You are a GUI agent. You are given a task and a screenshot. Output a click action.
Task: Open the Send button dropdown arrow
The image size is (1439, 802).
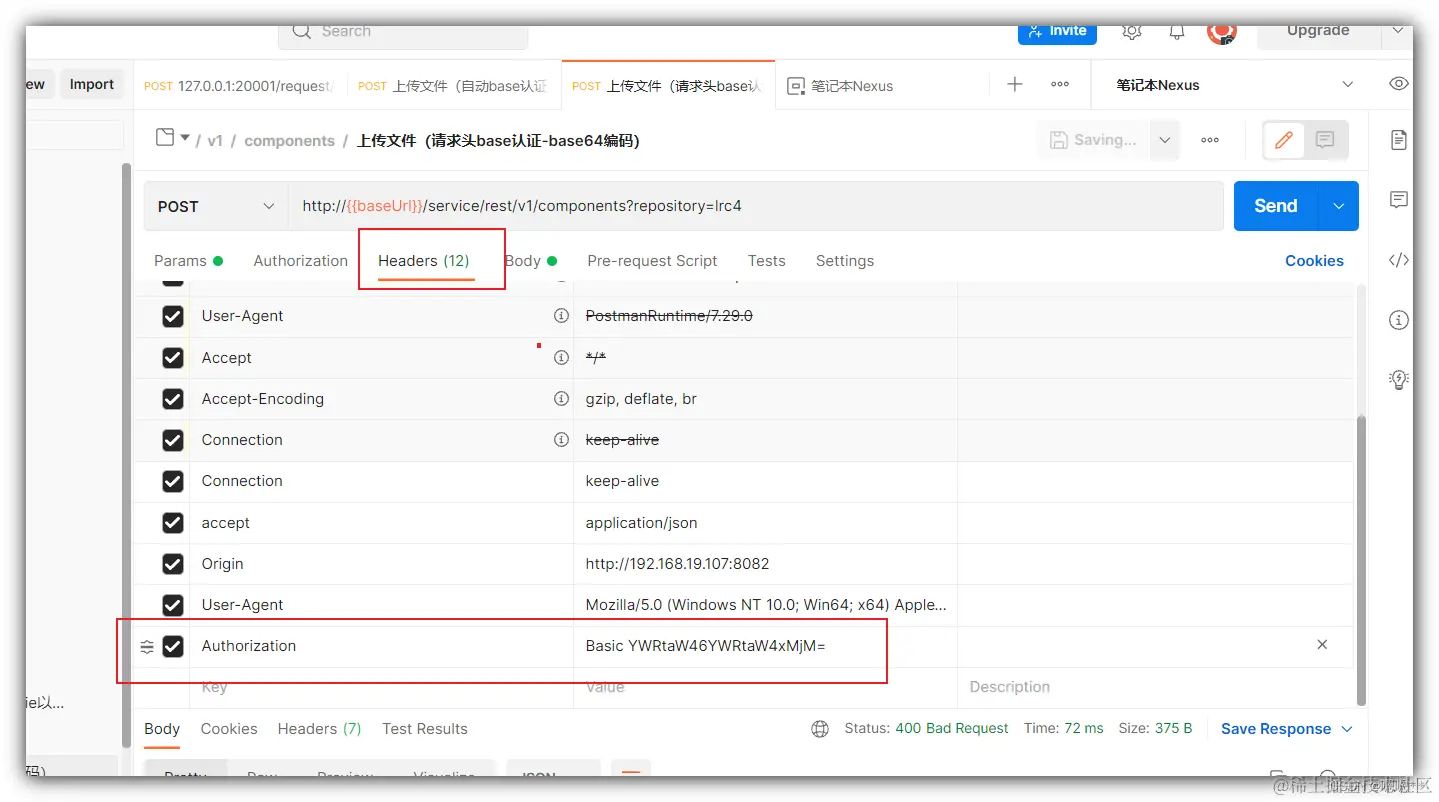tap(1339, 206)
